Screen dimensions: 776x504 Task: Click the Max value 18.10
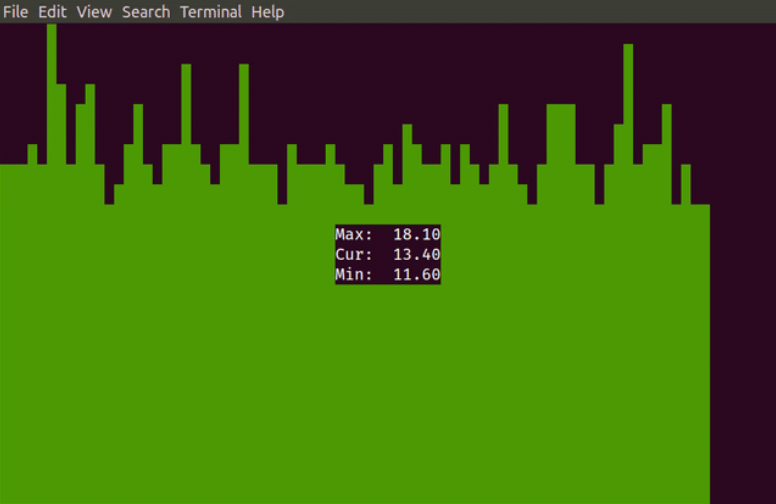(416, 234)
